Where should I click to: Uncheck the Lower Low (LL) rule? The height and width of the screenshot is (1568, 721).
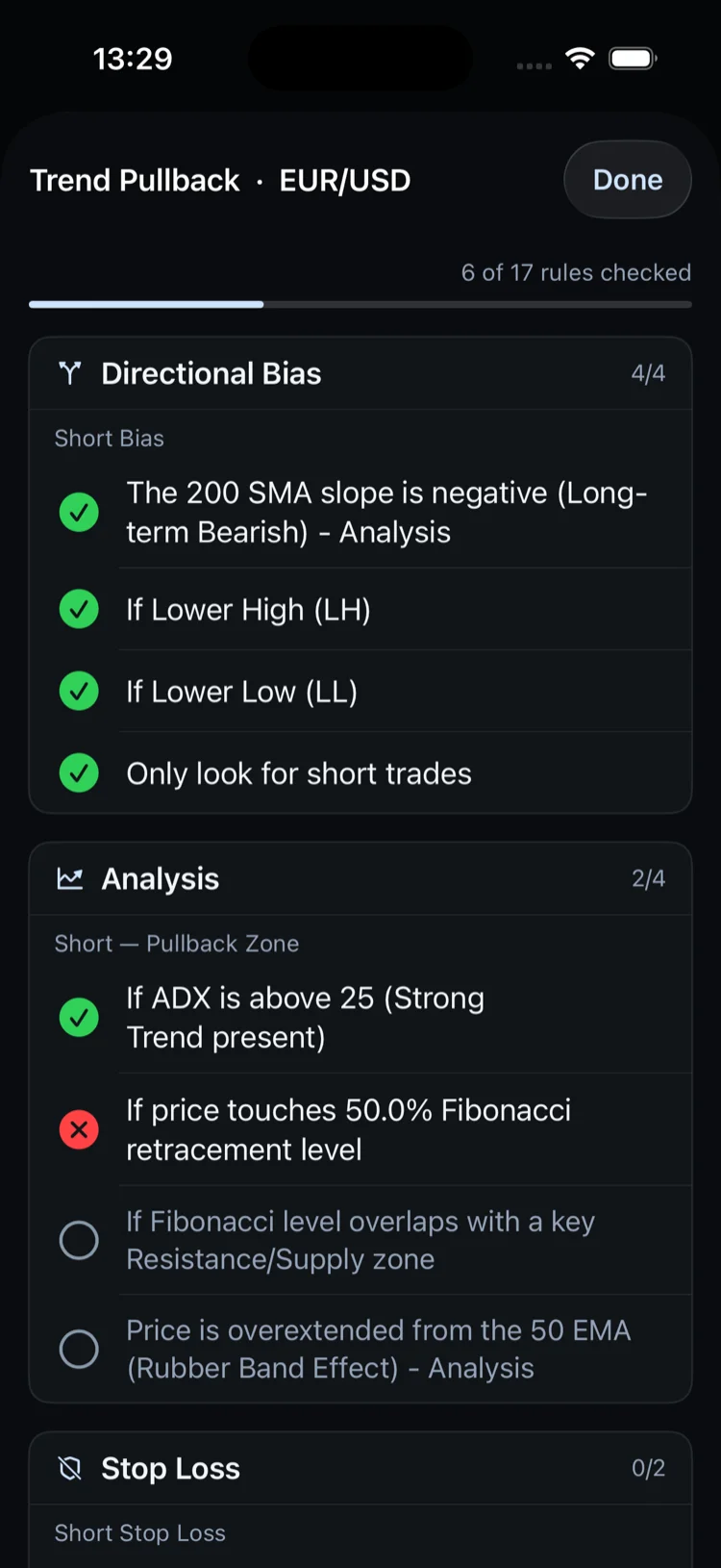coord(79,691)
